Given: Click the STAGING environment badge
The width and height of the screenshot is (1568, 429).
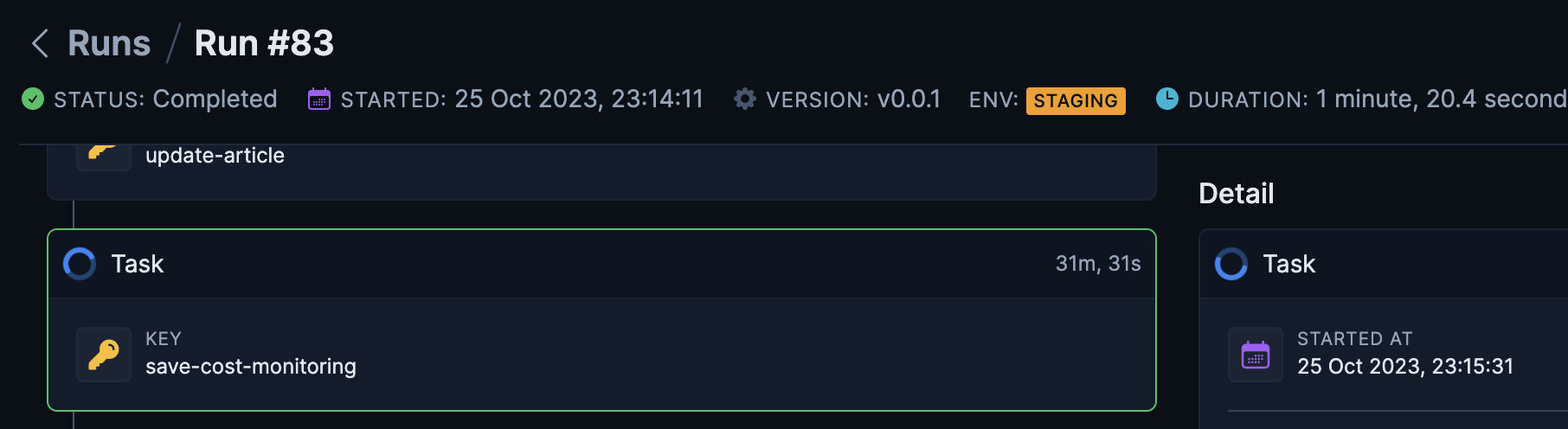Looking at the screenshot, I should pos(1075,100).
